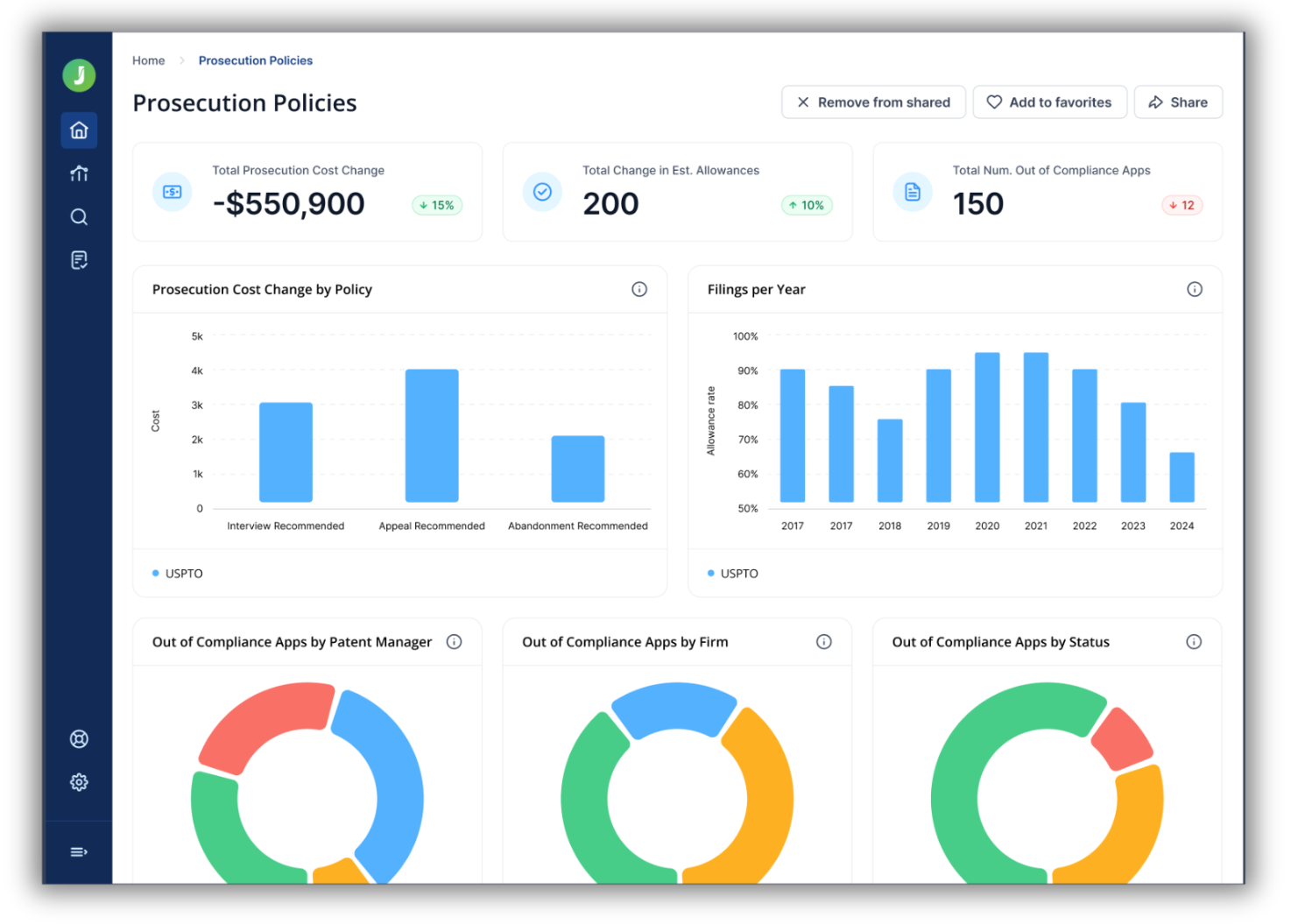This screenshot has height=924, width=1298.
Task: Select the Prosecution Policies breadcrumb
Action: 255,60
